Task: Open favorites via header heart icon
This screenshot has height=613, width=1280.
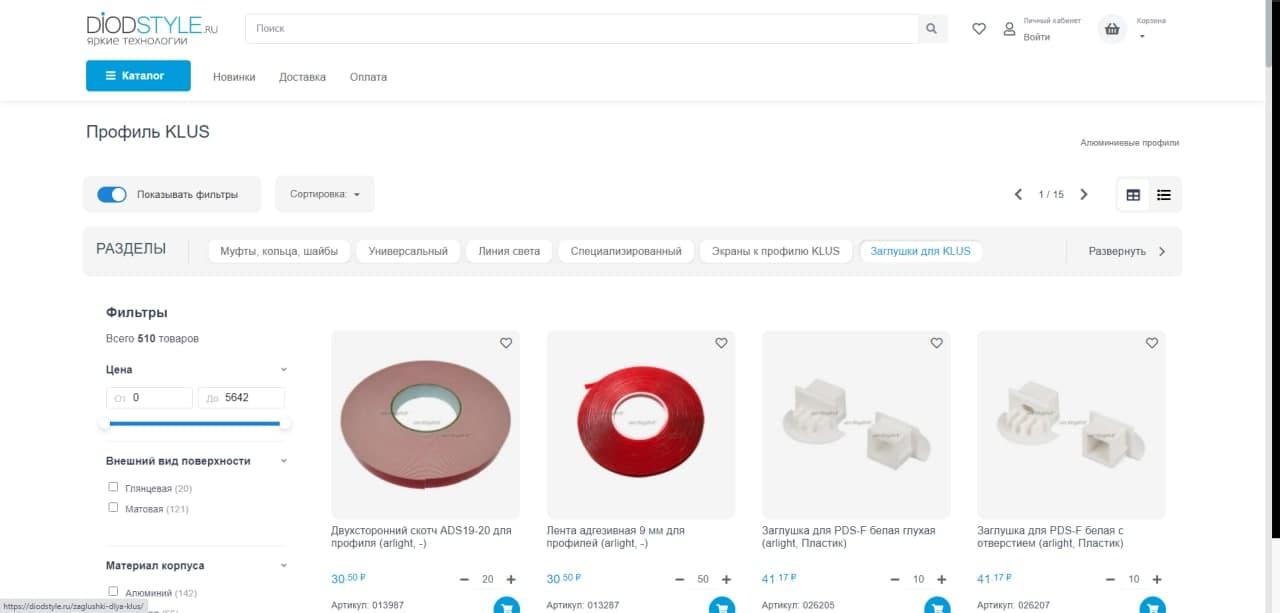Action: pos(979,29)
